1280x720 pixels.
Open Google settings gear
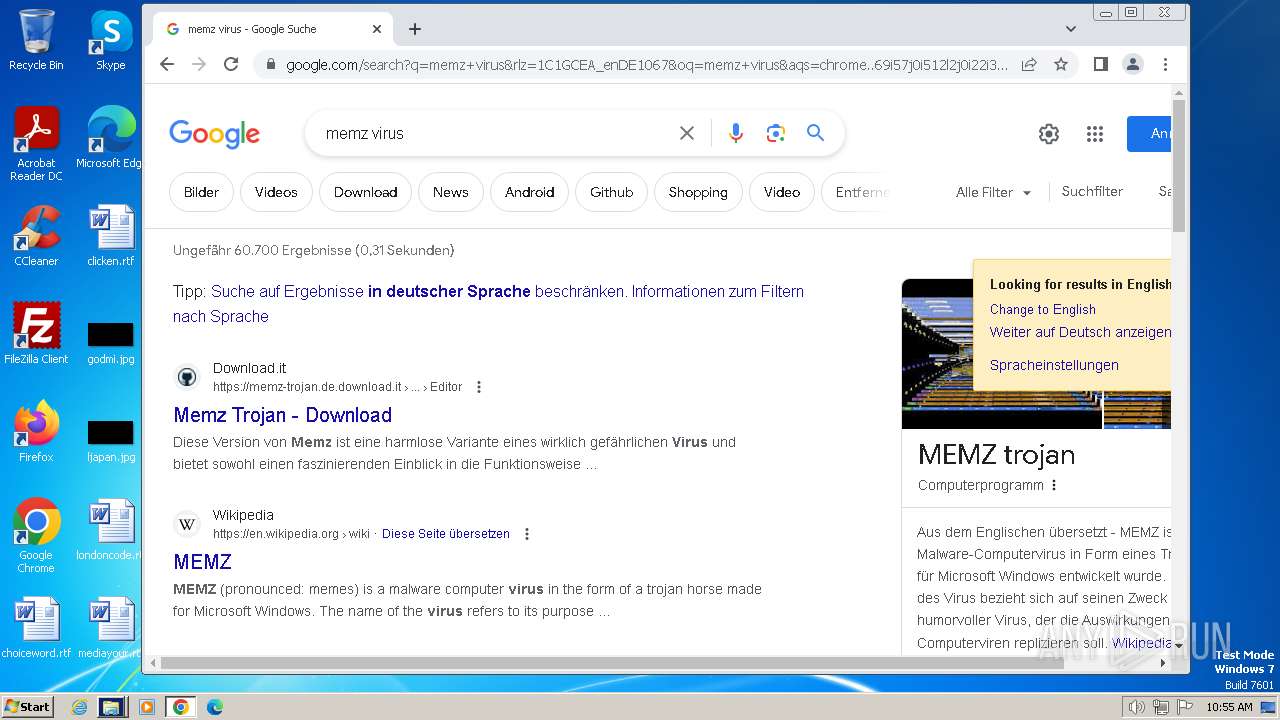(1048, 134)
